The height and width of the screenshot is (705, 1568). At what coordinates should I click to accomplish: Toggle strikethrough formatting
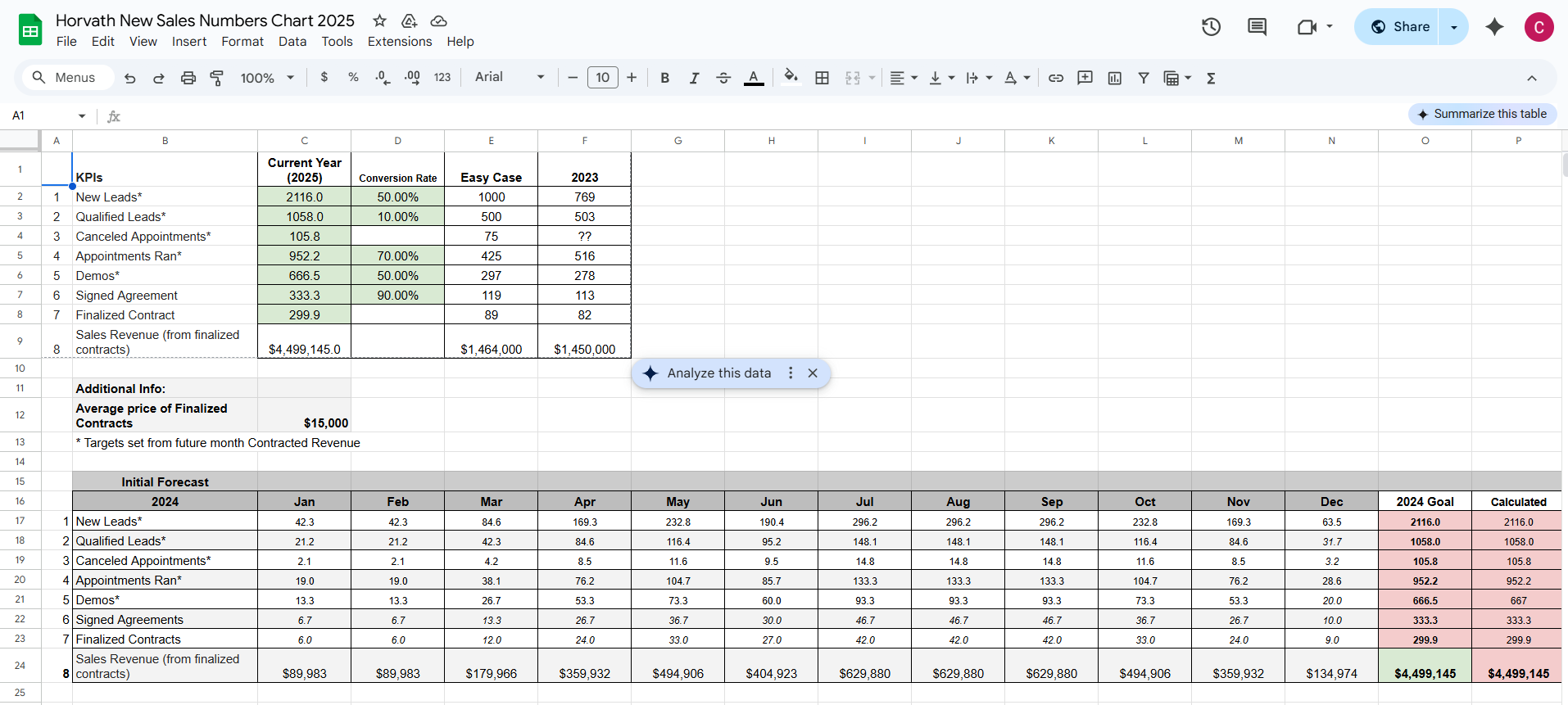click(723, 78)
